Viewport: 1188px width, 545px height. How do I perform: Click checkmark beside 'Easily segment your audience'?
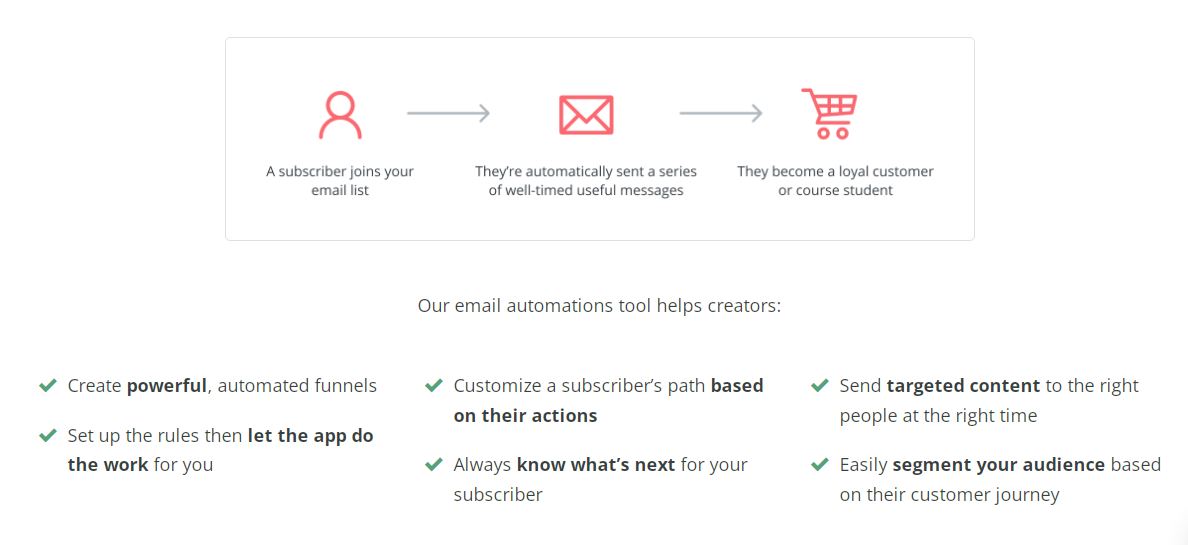[820, 465]
